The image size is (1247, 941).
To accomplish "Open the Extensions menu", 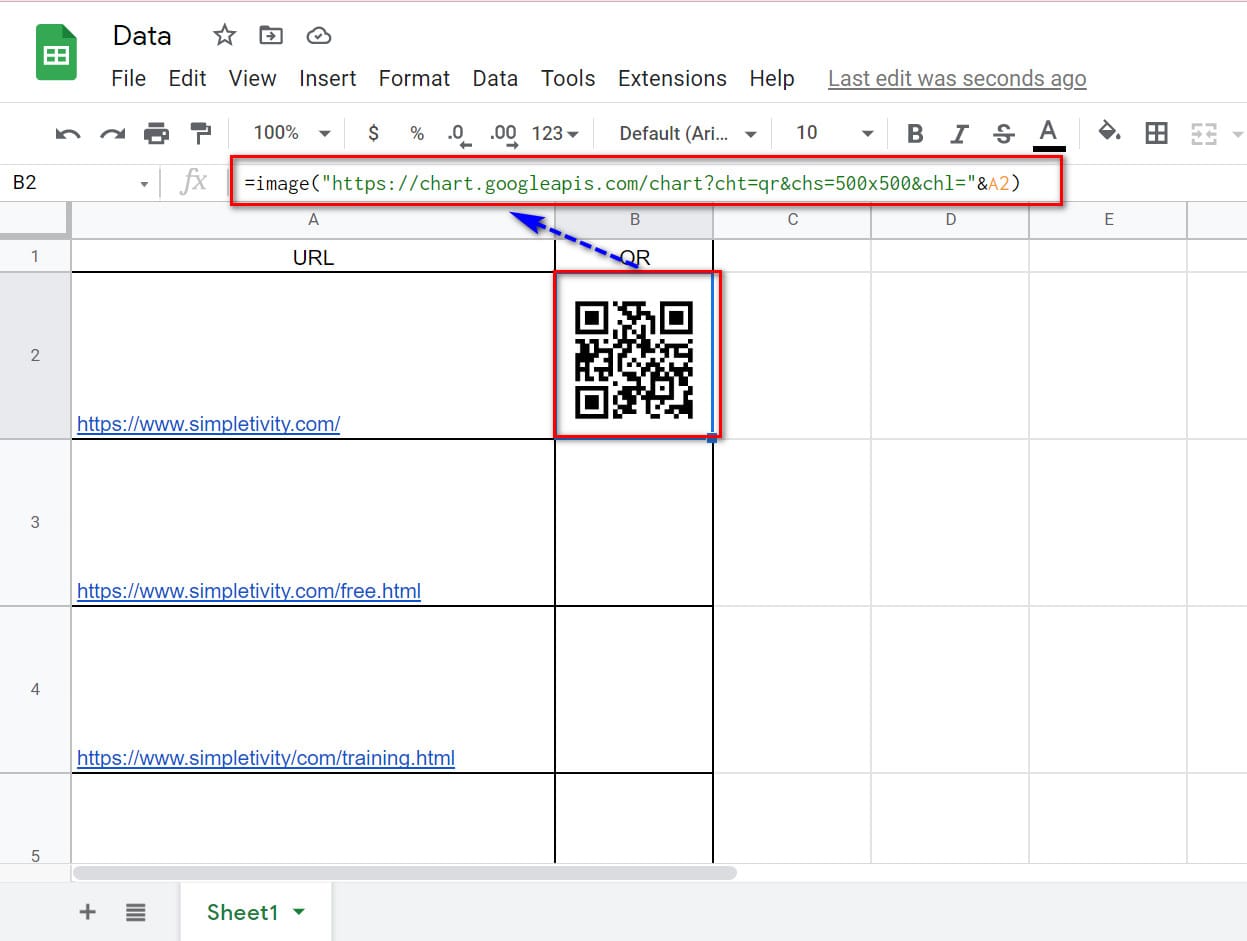I will pos(672,78).
